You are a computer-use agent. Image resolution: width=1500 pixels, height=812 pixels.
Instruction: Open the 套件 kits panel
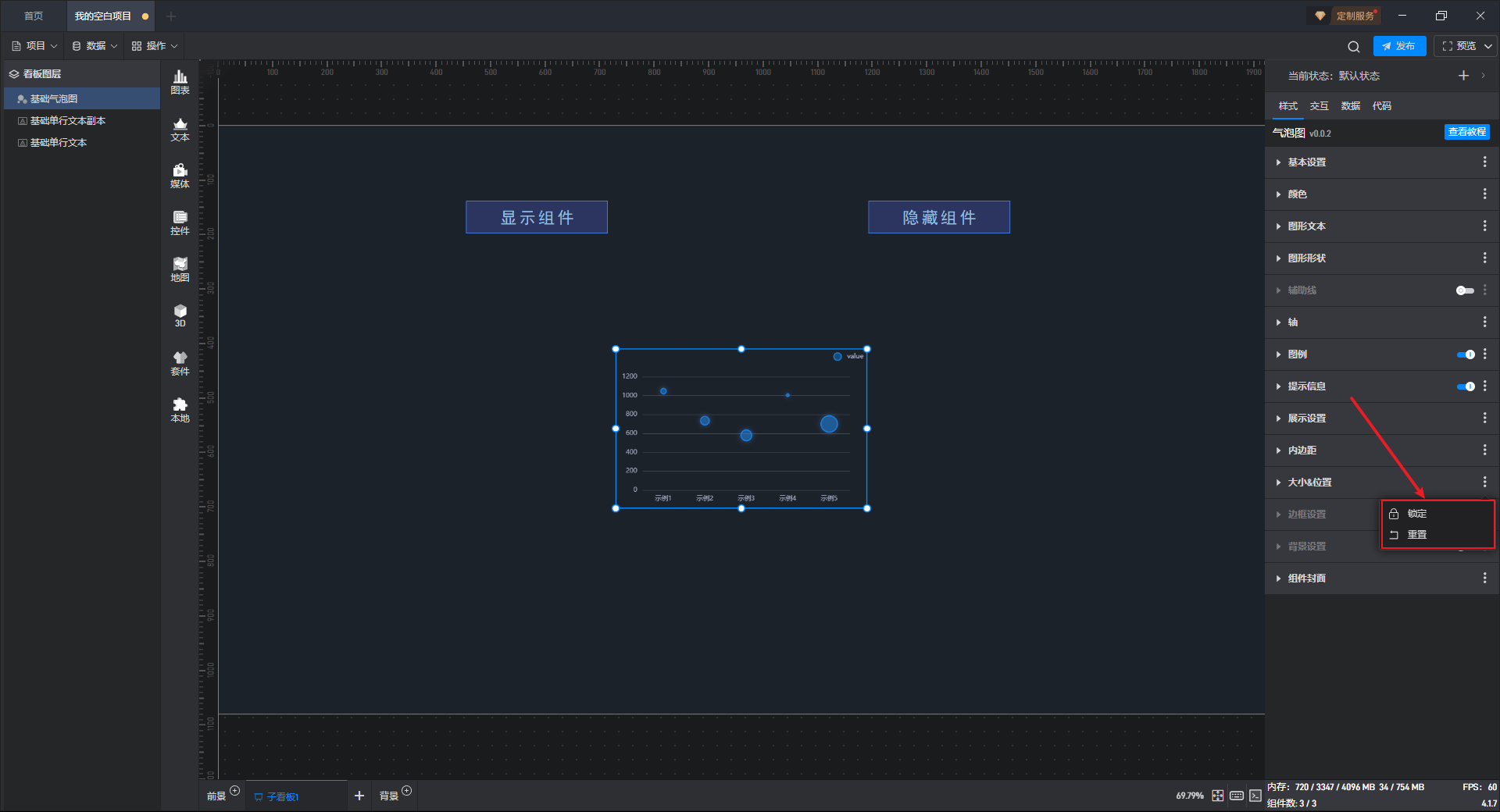click(x=180, y=363)
